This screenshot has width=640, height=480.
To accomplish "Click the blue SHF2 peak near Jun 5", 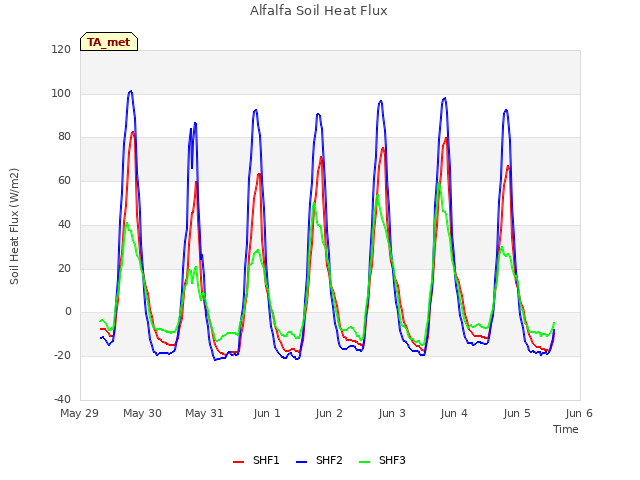I will point(506,110).
